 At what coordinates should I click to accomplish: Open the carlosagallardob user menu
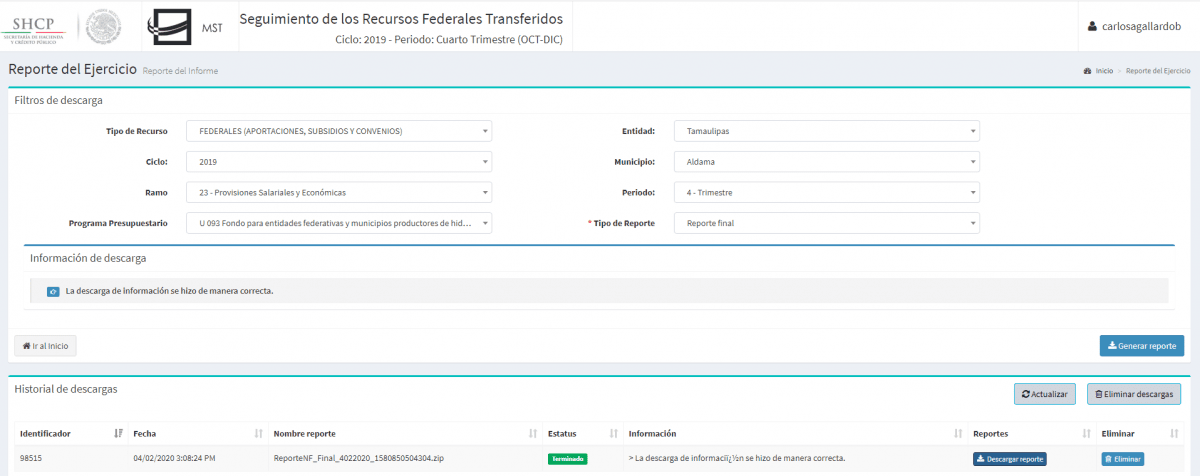click(1138, 27)
